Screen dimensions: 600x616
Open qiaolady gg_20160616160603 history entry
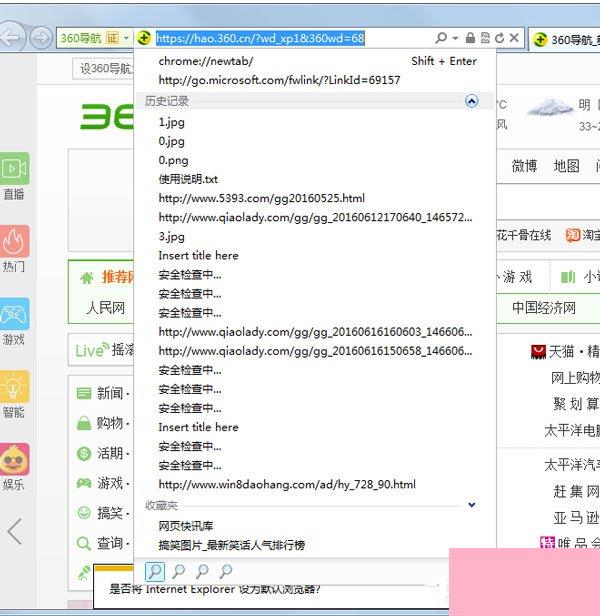[314, 332]
